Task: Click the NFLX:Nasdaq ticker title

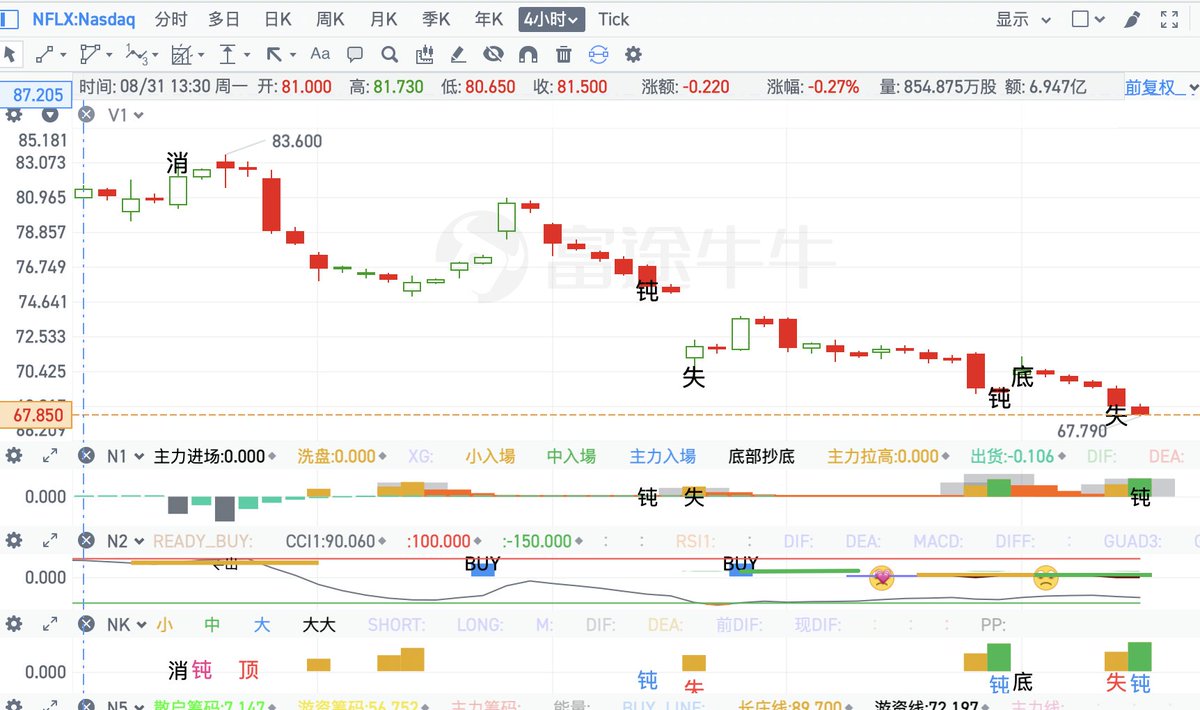Action: pos(84,19)
